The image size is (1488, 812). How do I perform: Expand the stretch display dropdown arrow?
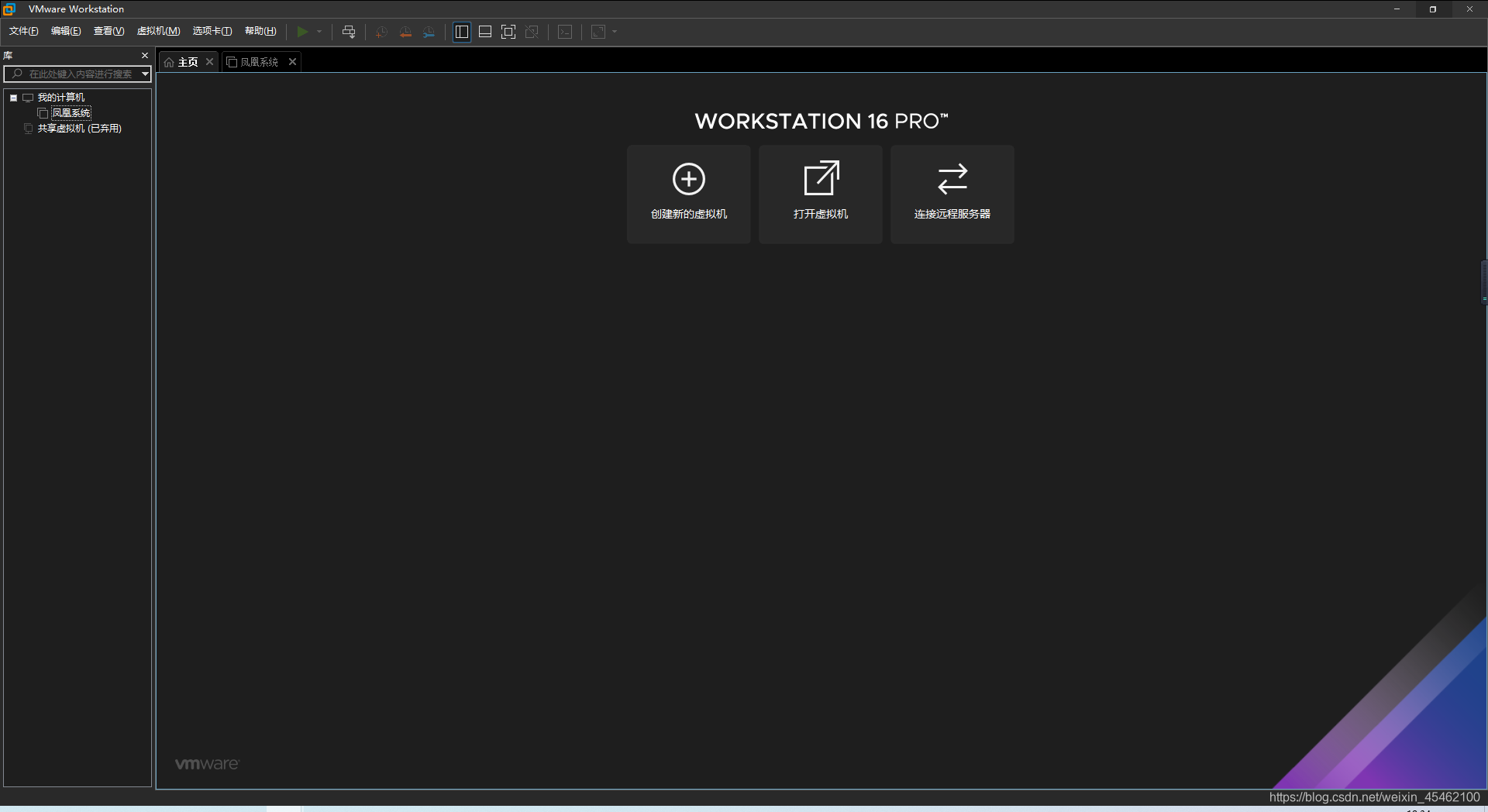pyautogui.click(x=615, y=32)
